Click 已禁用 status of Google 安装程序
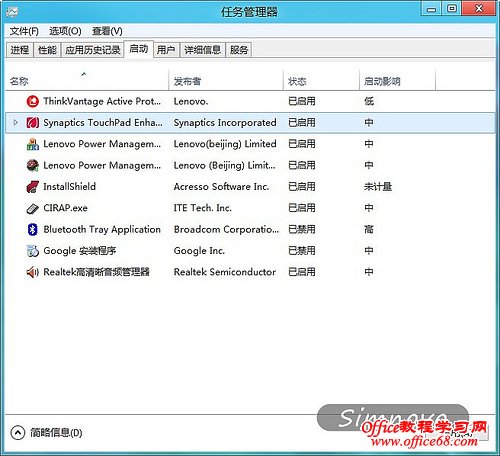The width and height of the screenshot is (500, 456). click(x=302, y=251)
